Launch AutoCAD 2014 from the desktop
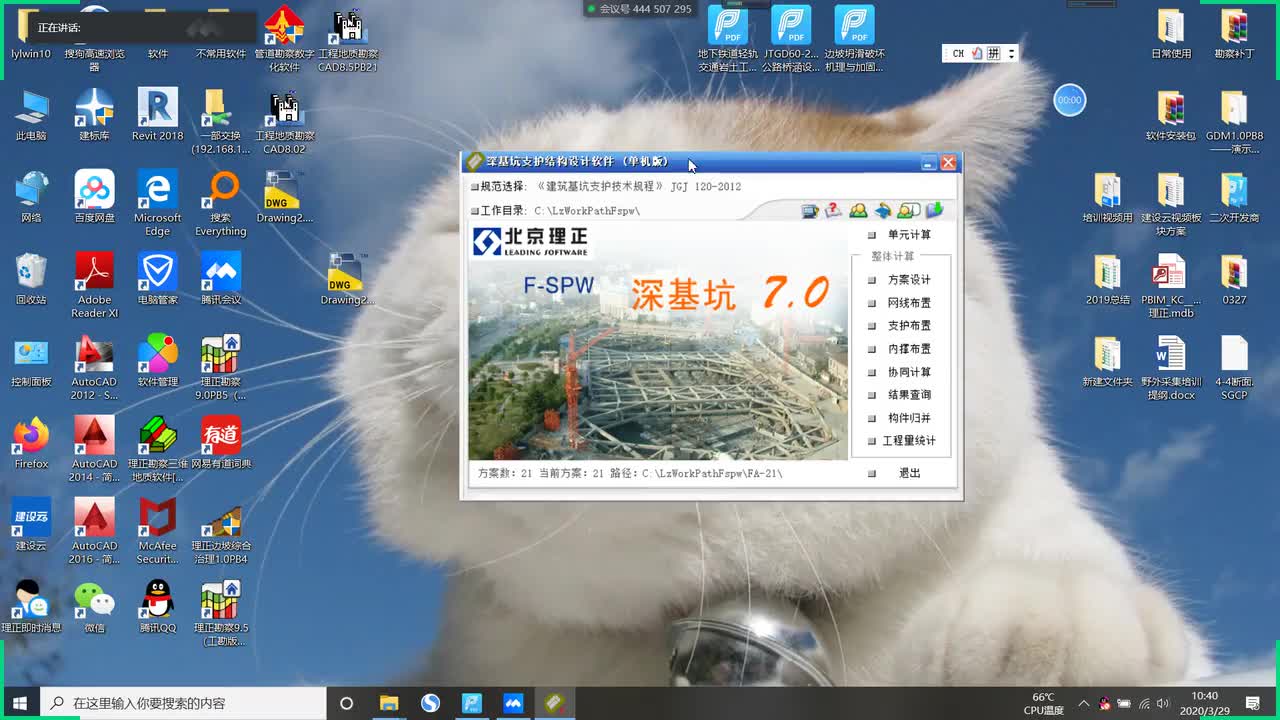 95,449
